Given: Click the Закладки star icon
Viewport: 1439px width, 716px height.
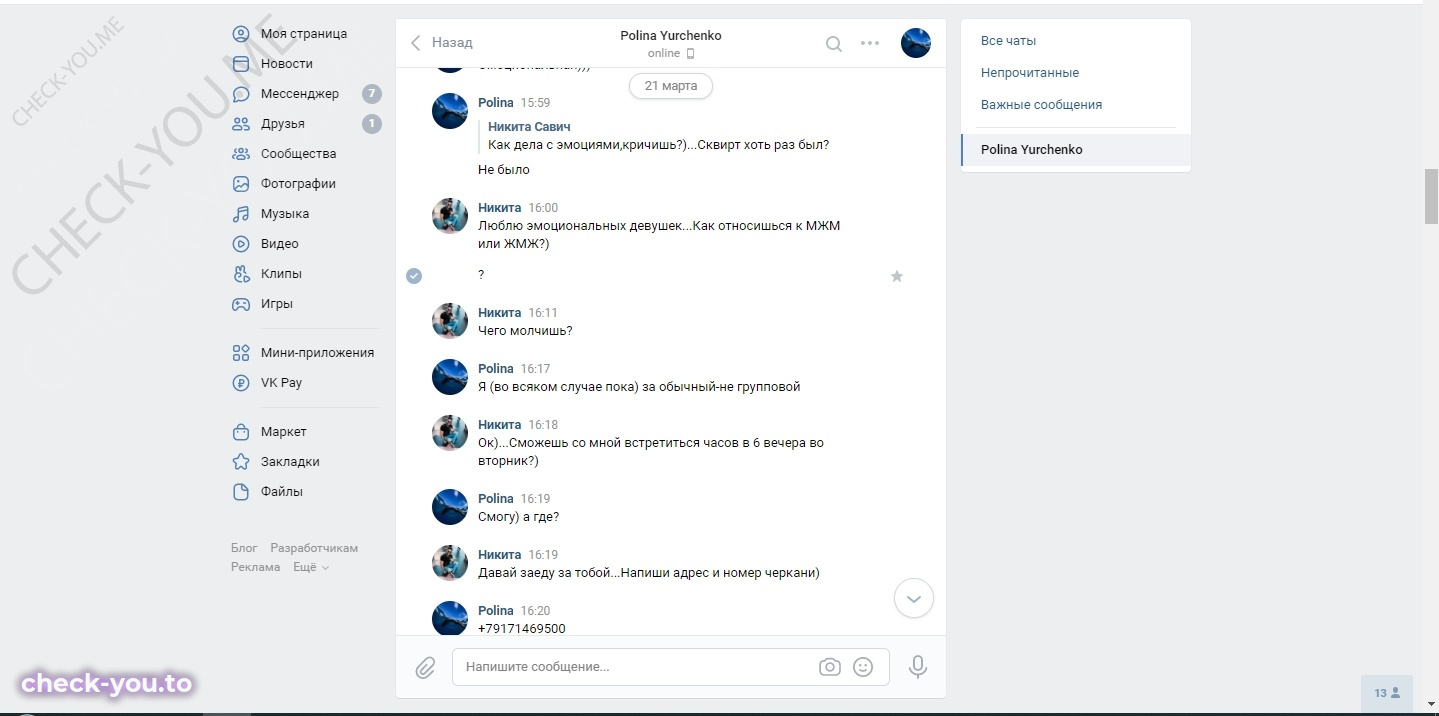Looking at the screenshot, I should coord(241,462).
